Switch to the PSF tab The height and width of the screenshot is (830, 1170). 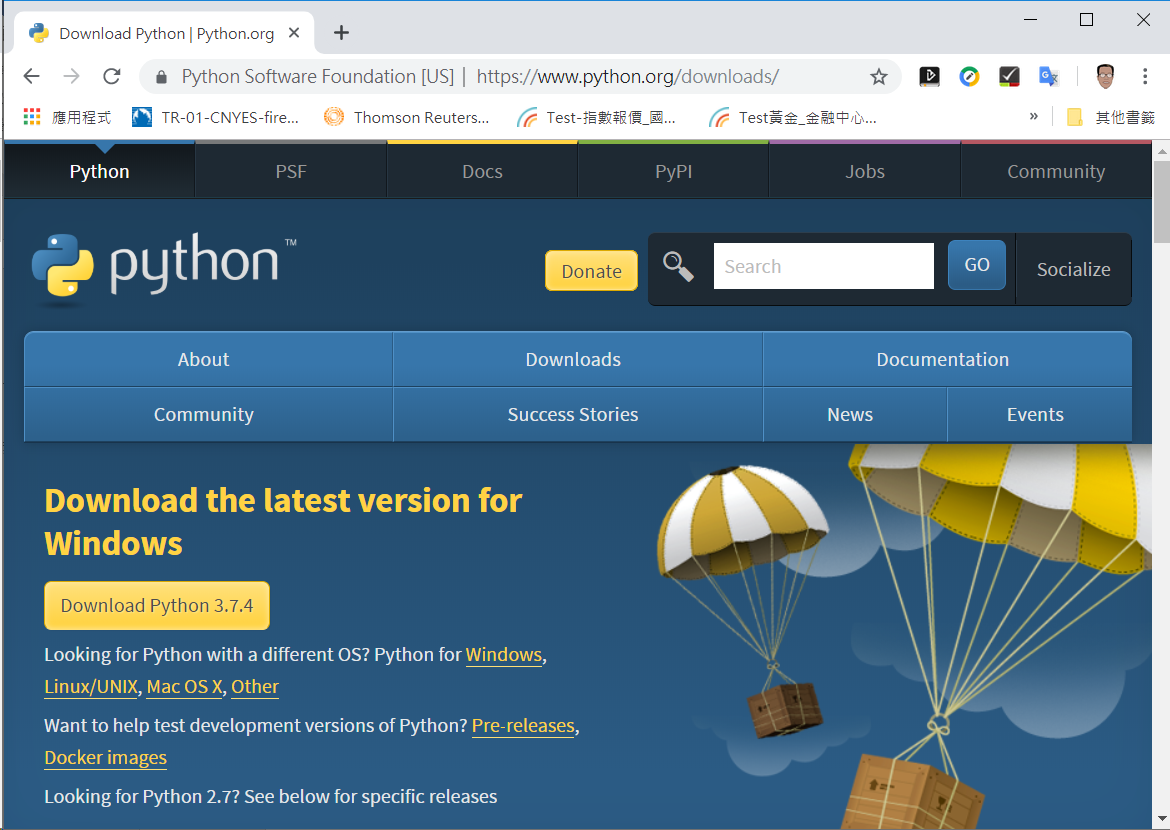point(291,171)
